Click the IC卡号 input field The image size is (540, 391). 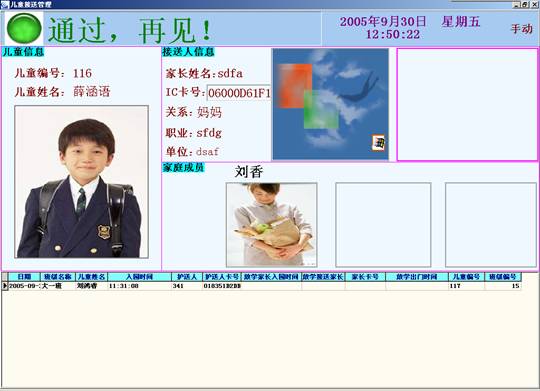[x=239, y=93]
